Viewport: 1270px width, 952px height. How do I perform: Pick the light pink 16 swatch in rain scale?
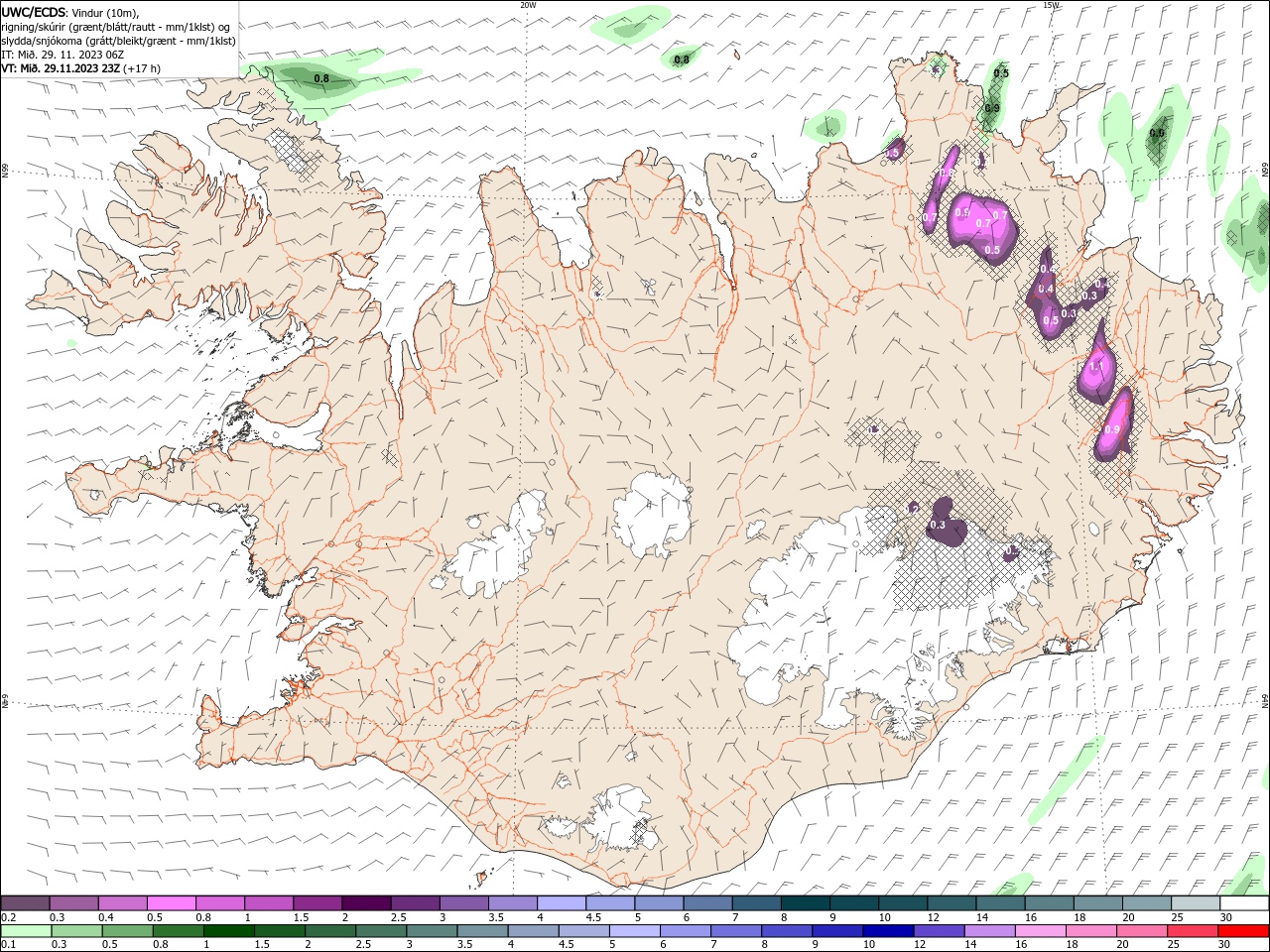[x=1041, y=931]
